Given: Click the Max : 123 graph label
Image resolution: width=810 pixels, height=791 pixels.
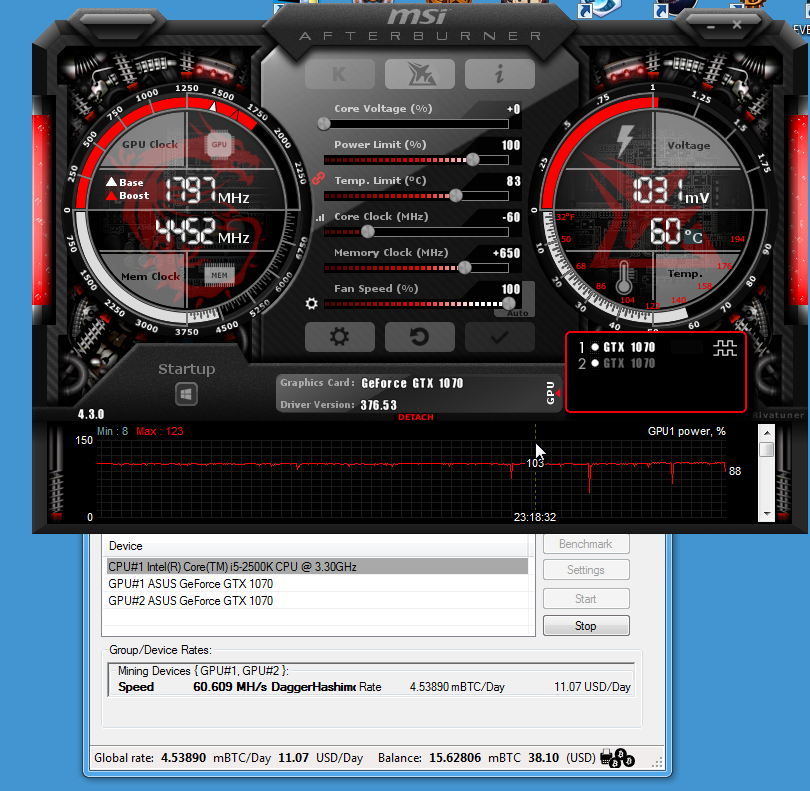Looking at the screenshot, I should tap(160, 431).
